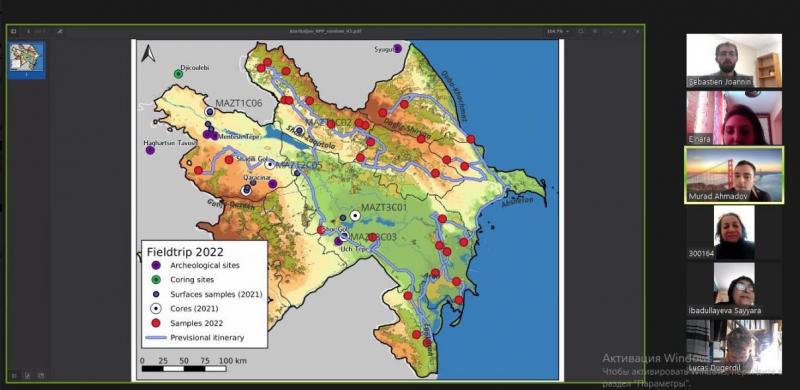This screenshot has height=390, width=800.
Task: Select Murad Ahmadov's highlighted video tile
Action: pyautogui.click(x=734, y=175)
